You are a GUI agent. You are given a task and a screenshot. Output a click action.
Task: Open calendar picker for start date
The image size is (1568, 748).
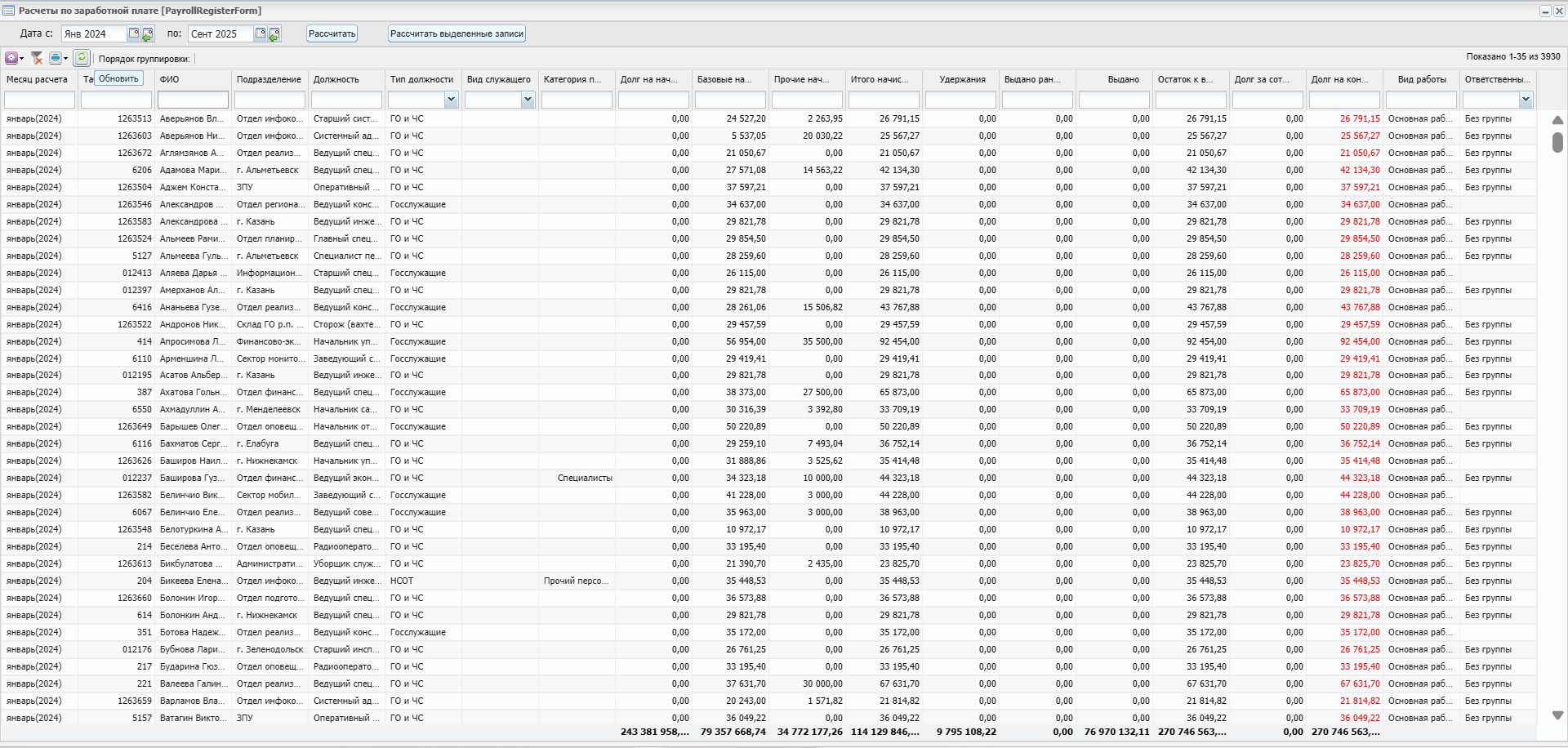tap(134, 33)
